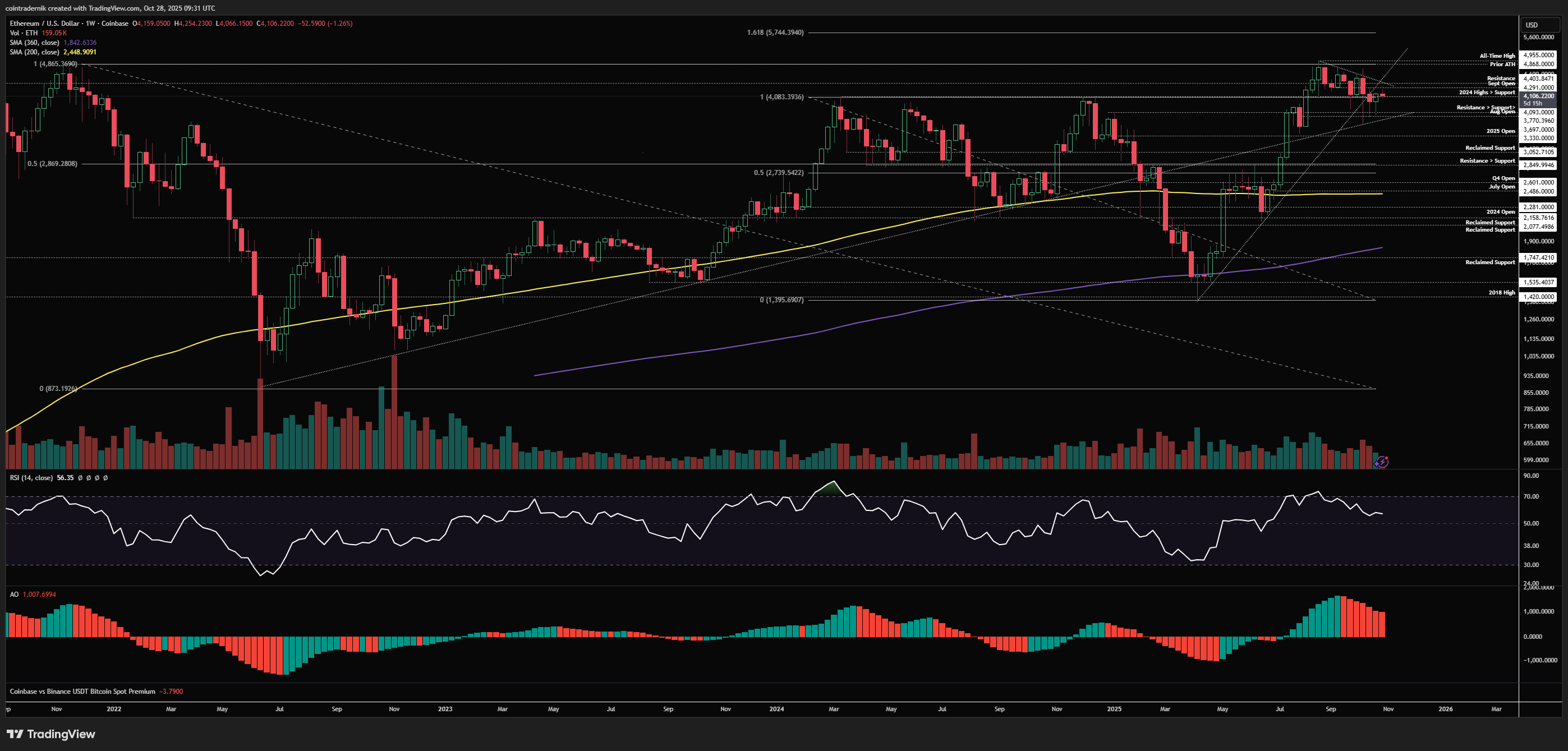Click the 2024 label on time axis
1568x751 pixels.
coord(776,709)
